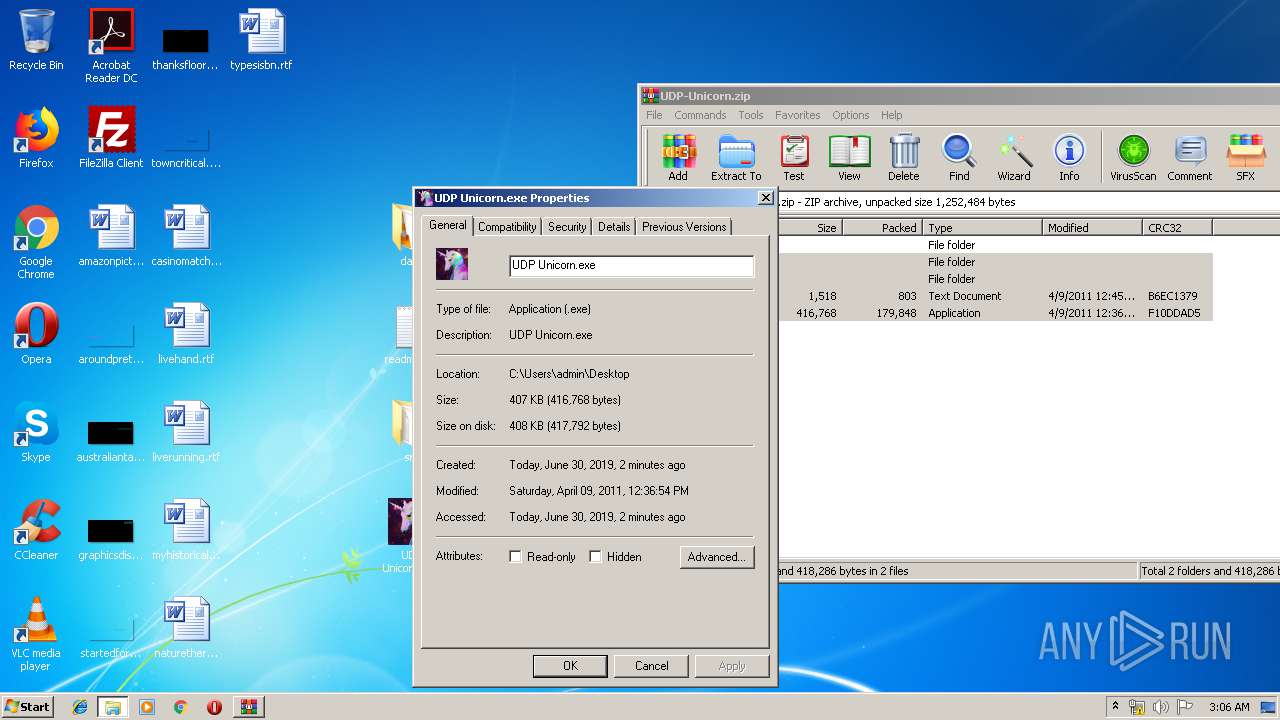The height and width of the screenshot is (720, 1280).
Task: Sort WinRAR list by Type column
Action: pyautogui.click(x=982, y=228)
